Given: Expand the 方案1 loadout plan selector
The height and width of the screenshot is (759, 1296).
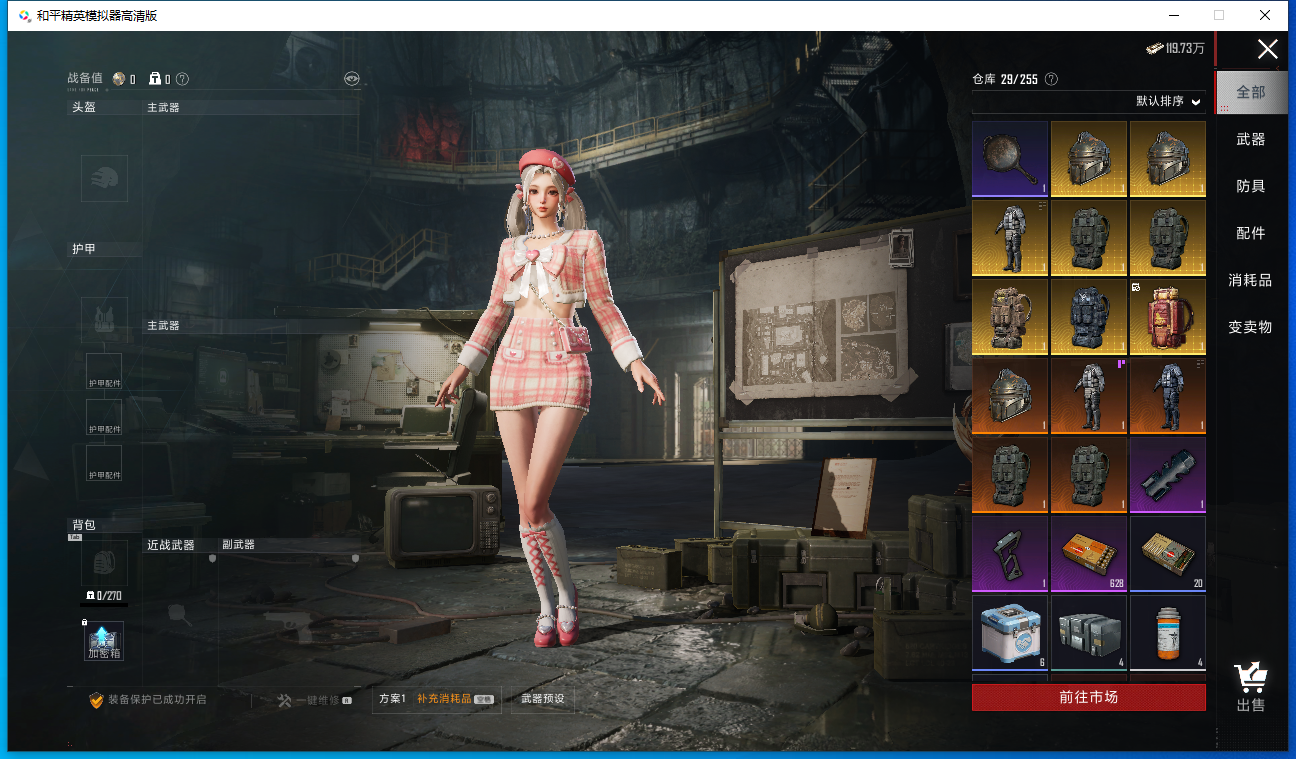Looking at the screenshot, I should point(392,699).
